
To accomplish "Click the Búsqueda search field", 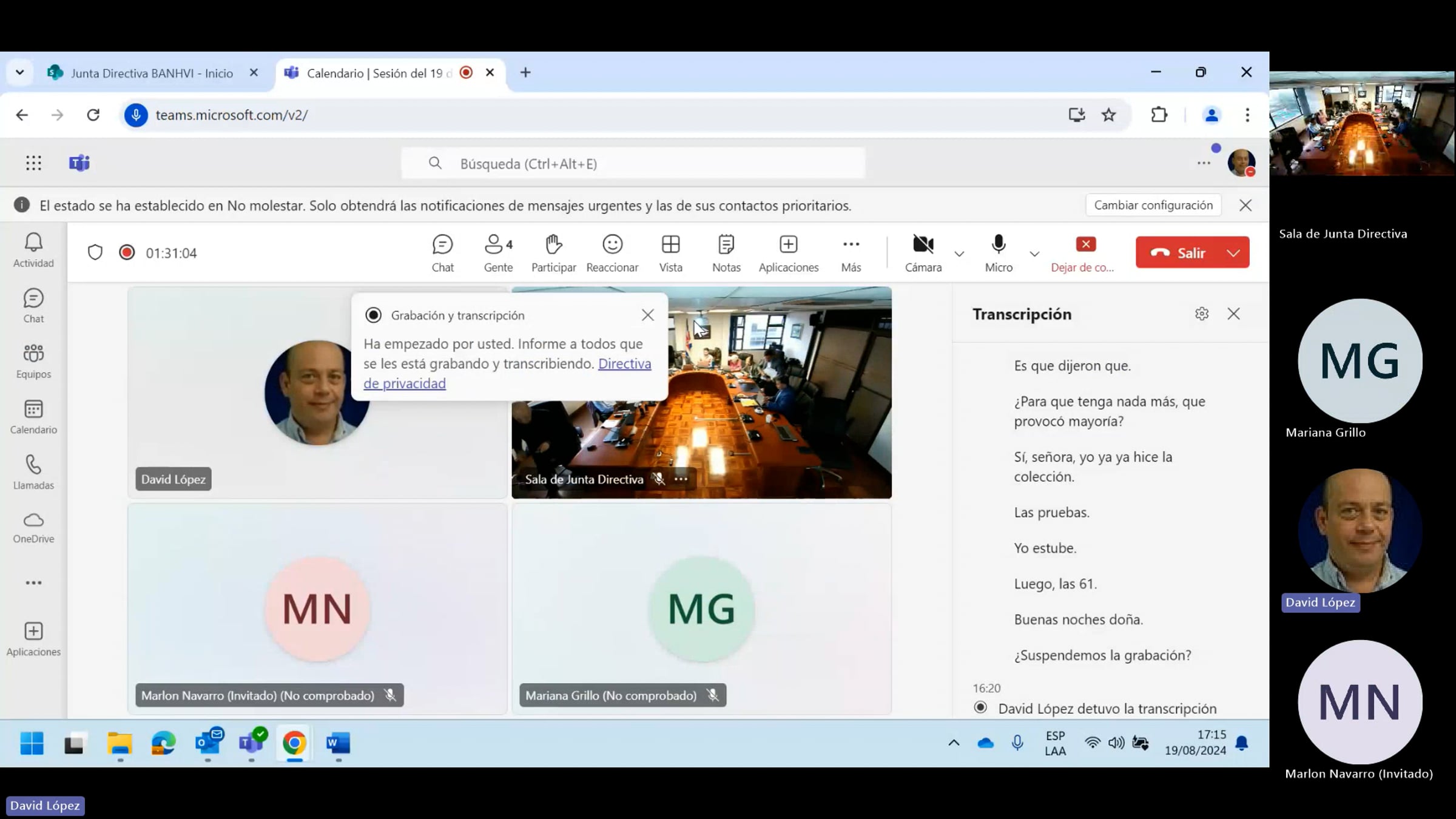I will pos(633,163).
